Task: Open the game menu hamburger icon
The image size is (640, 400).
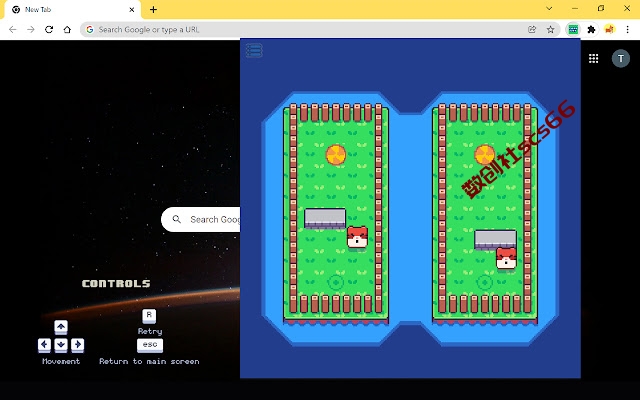Action: (x=254, y=51)
